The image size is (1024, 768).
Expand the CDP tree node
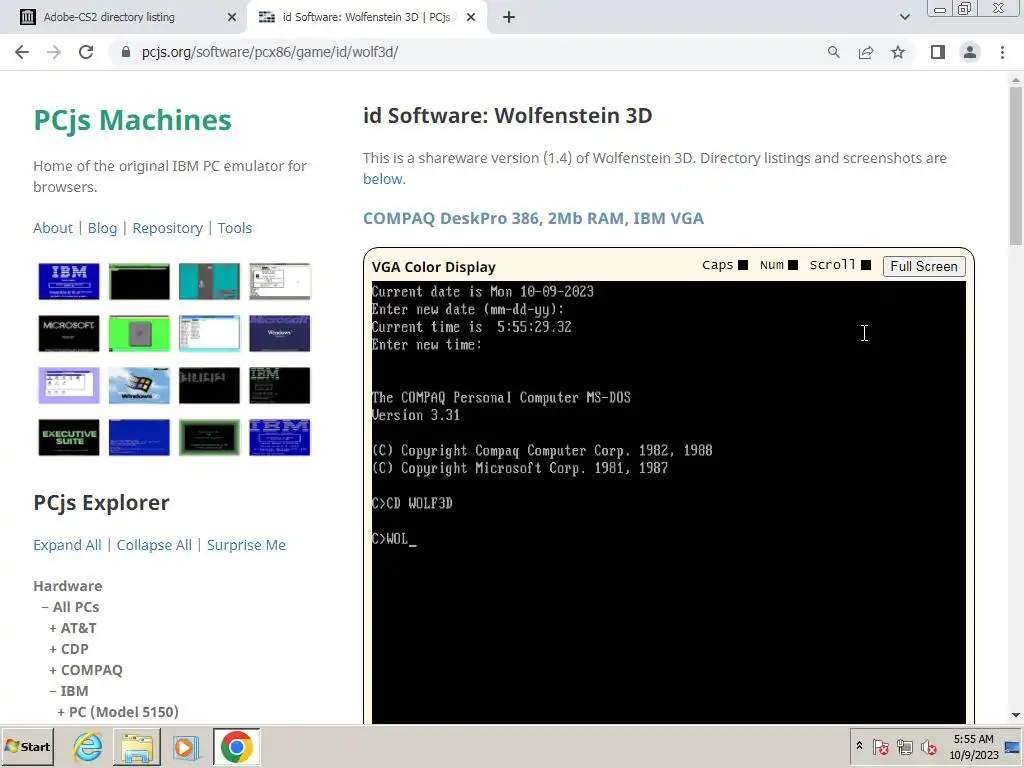[x=53, y=649]
